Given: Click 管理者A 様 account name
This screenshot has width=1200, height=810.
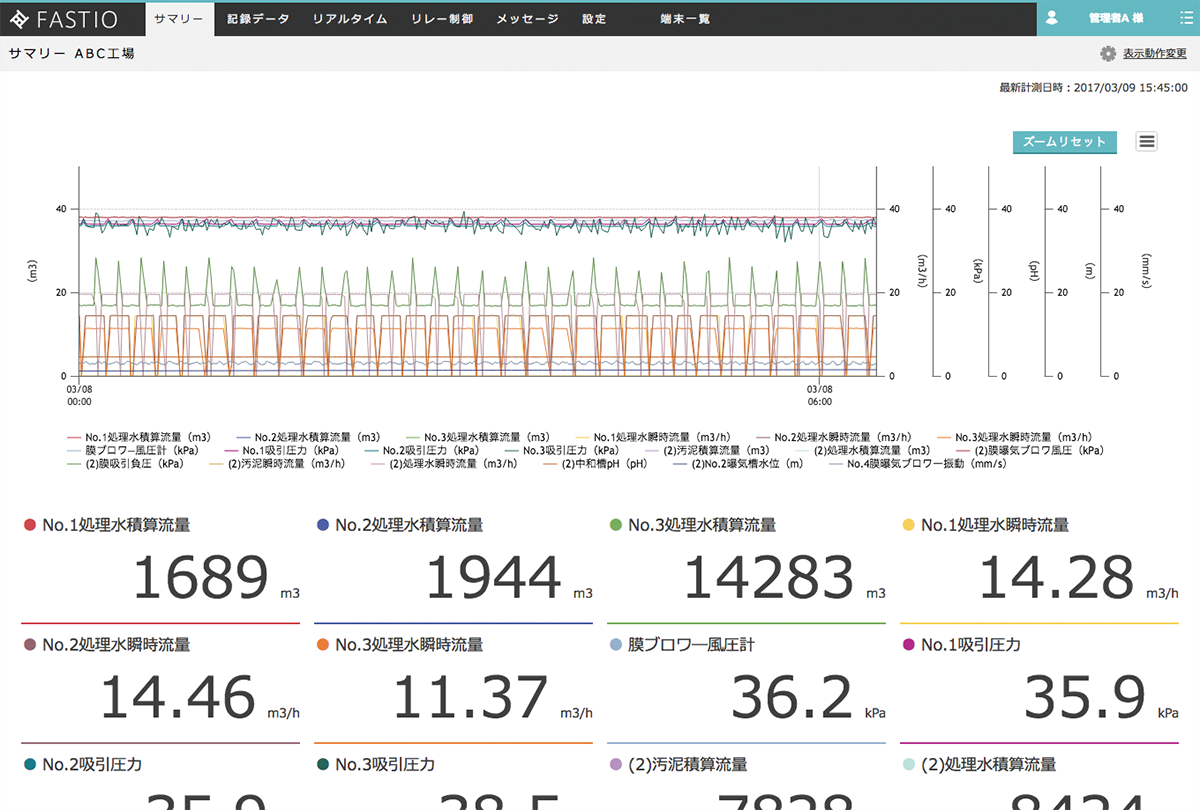Looking at the screenshot, I should coord(1115,19).
